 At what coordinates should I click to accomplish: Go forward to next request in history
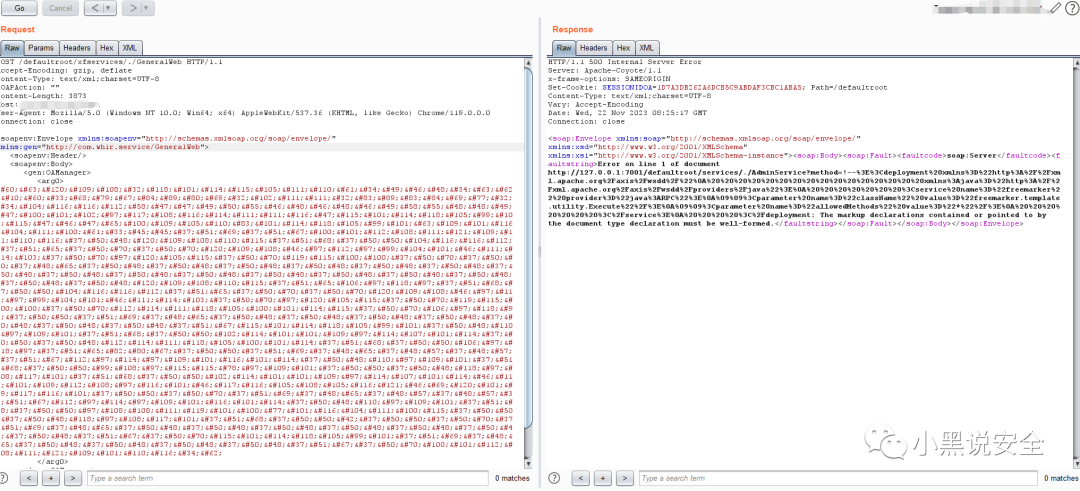[x=134, y=8]
